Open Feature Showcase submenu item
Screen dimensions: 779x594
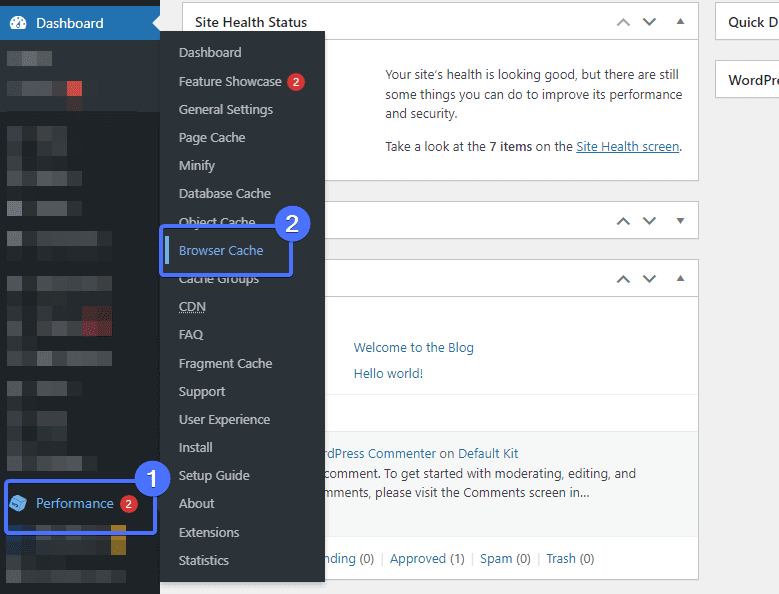230,81
